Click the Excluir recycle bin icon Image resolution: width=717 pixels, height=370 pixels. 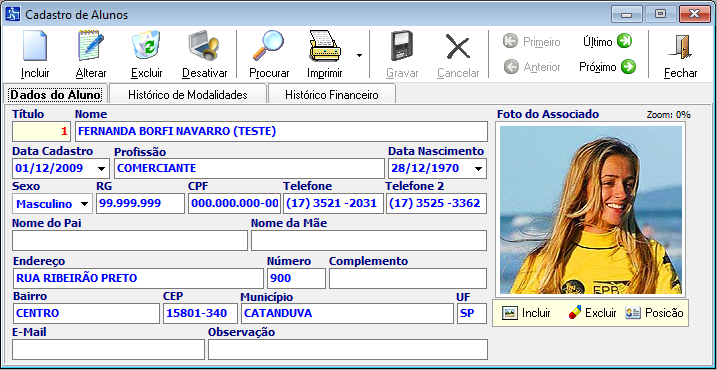146,46
